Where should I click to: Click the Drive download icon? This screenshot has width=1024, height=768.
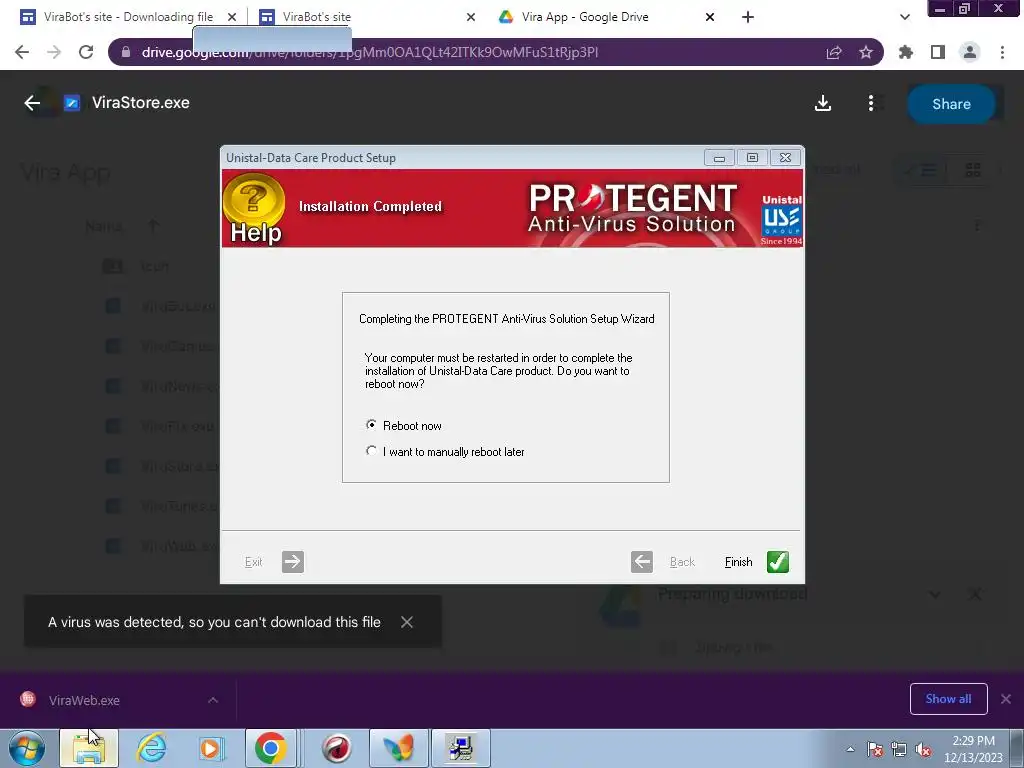[x=823, y=103]
